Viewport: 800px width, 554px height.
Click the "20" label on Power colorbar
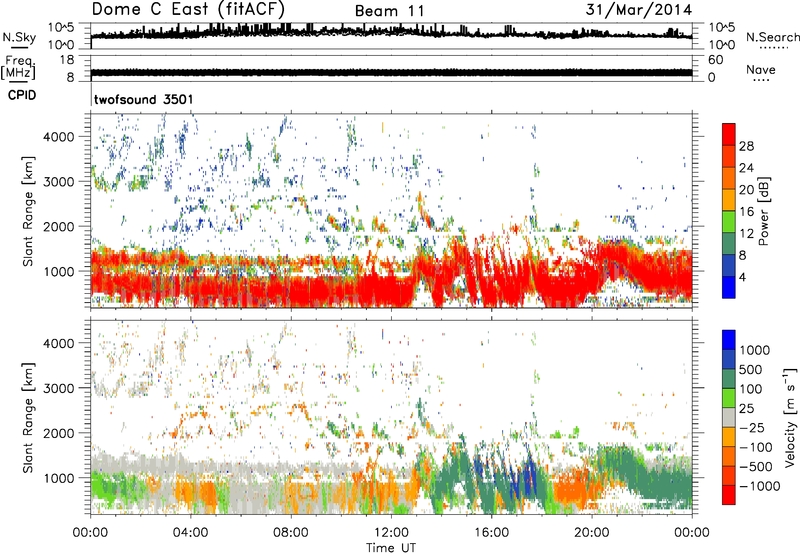746,190
